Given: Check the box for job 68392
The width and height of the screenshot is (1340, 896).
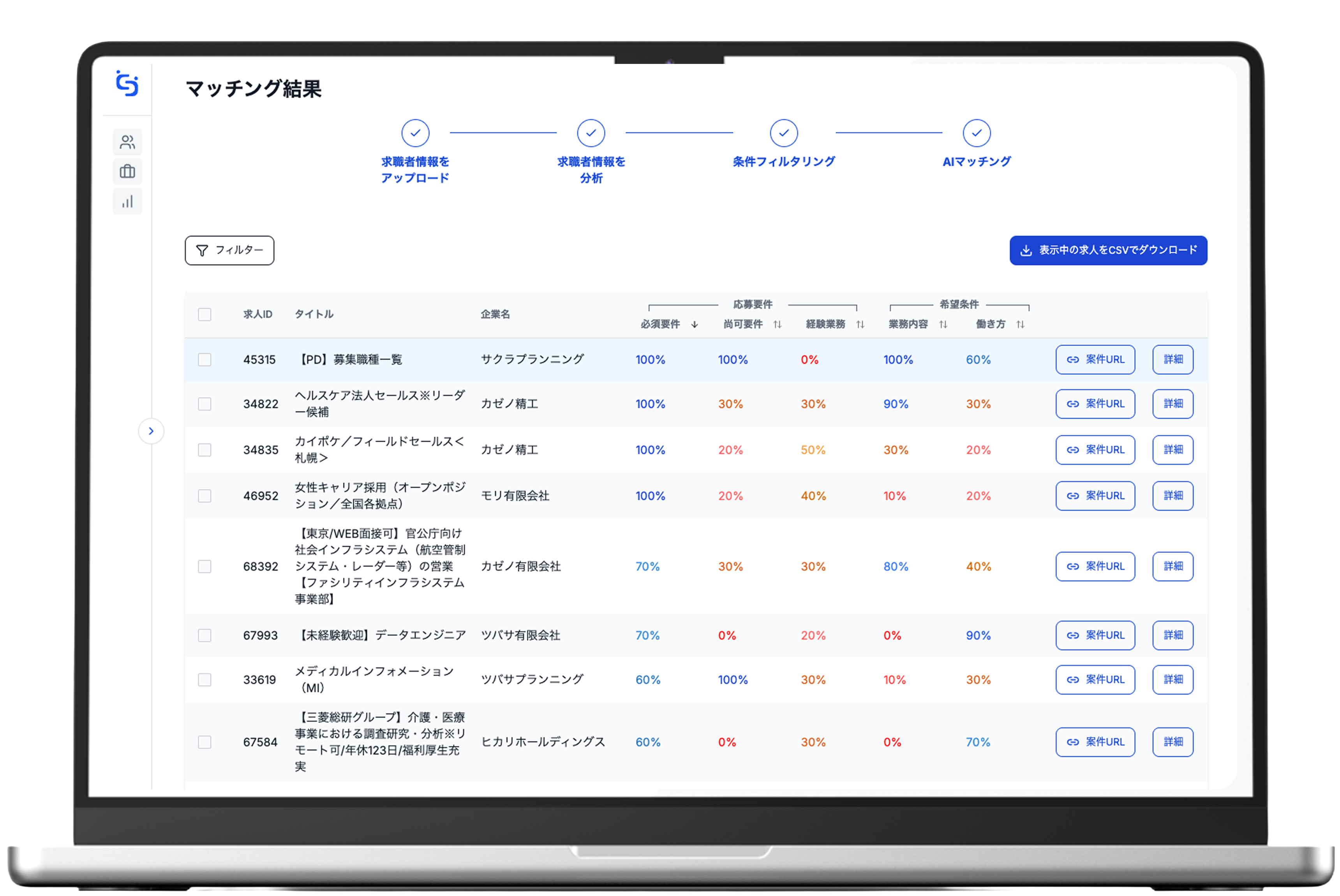Looking at the screenshot, I should 205,566.
